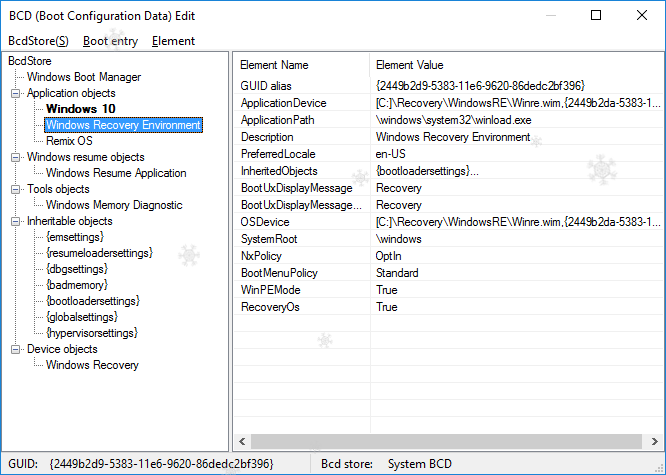
Task: Click the horizontal scrollbar right arrow
Action: pos(655,441)
